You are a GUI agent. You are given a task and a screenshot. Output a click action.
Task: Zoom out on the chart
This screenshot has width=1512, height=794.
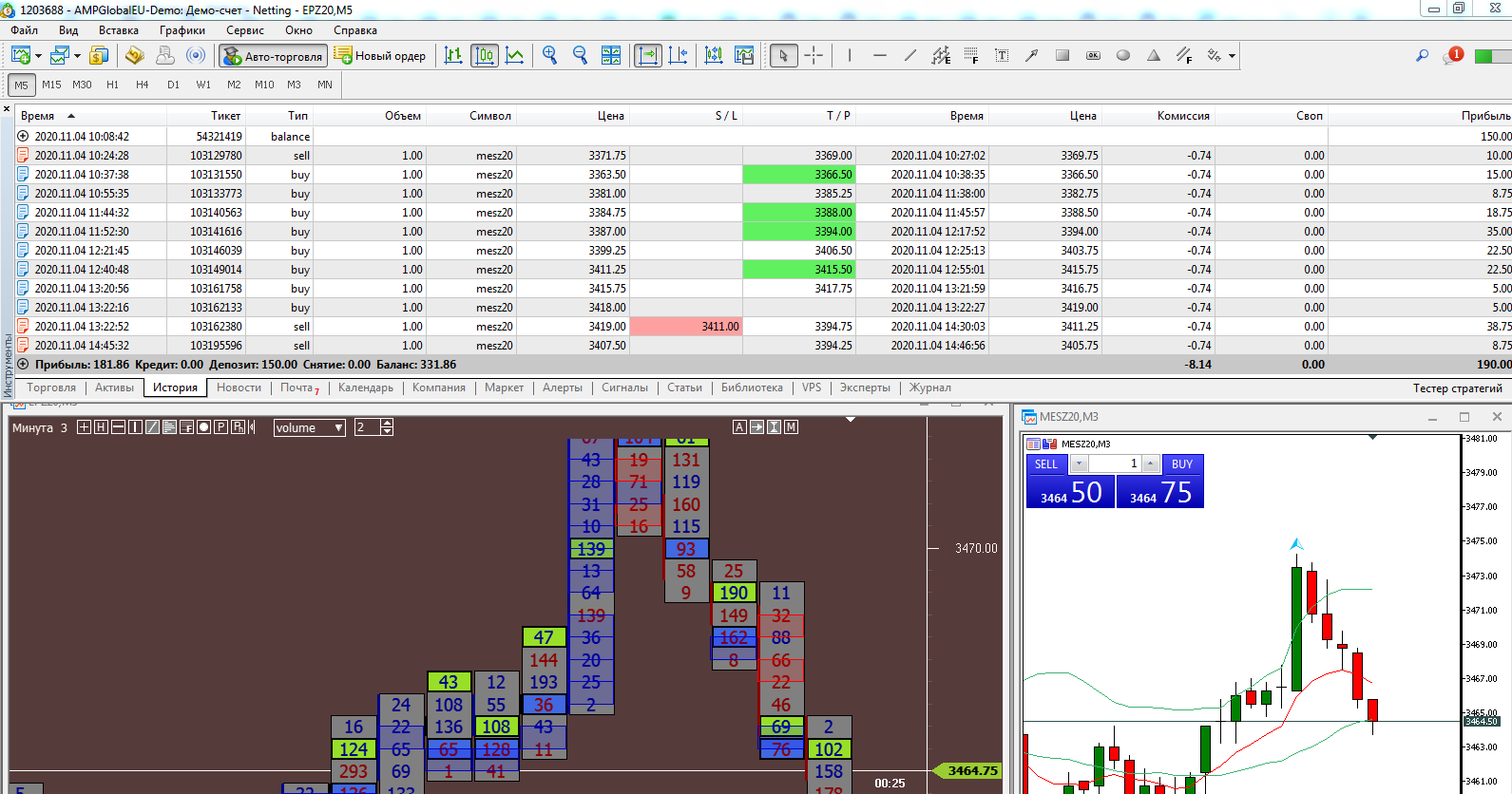[x=580, y=56]
